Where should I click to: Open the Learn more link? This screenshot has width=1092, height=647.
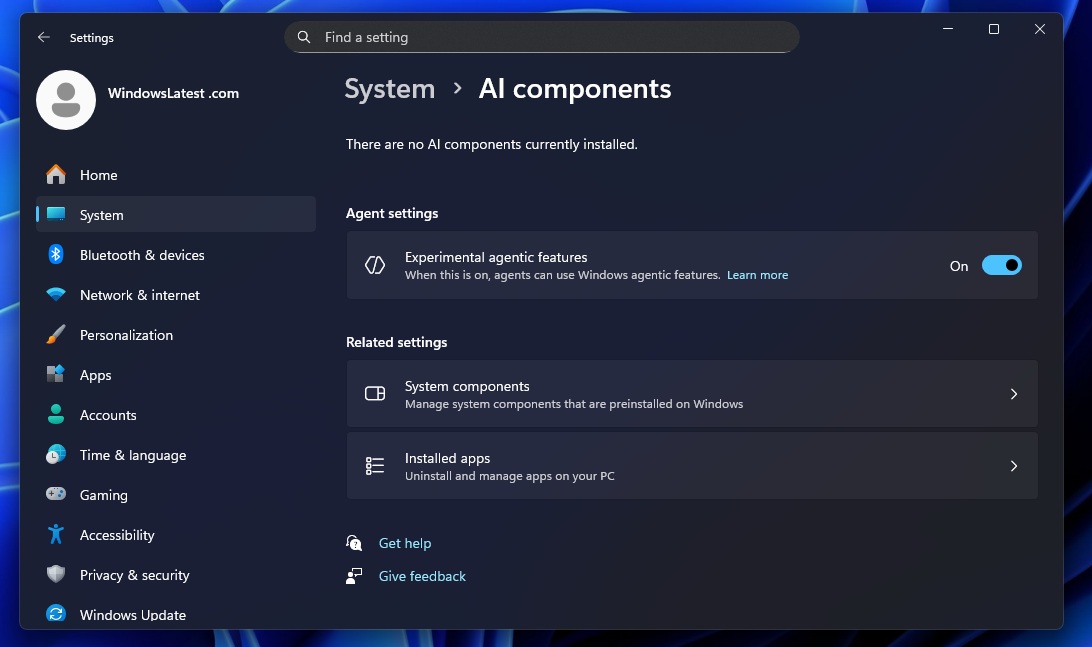757,274
